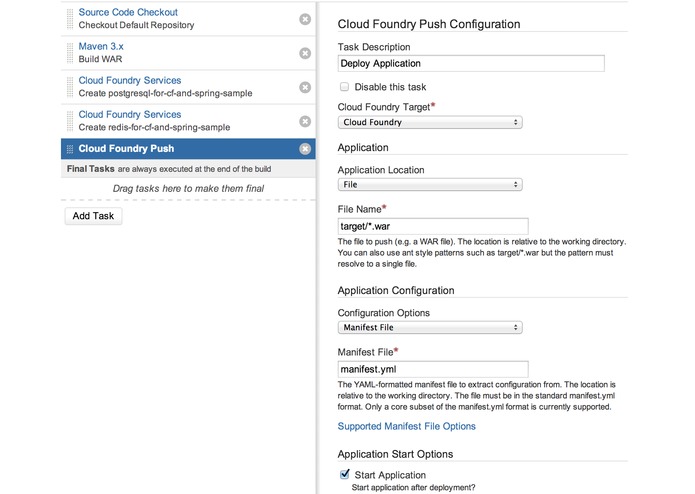The image size is (695, 494).
Task: Click the 'Cloud Foundry Push Configuration' heading
Action: (x=429, y=24)
